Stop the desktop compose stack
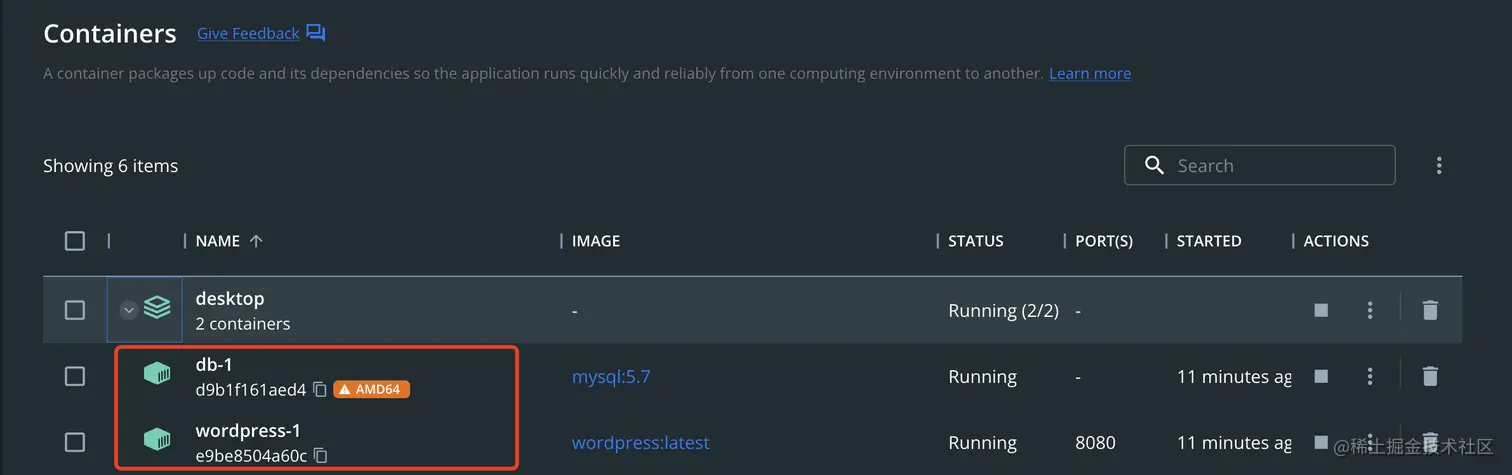 pyautogui.click(x=1321, y=310)
